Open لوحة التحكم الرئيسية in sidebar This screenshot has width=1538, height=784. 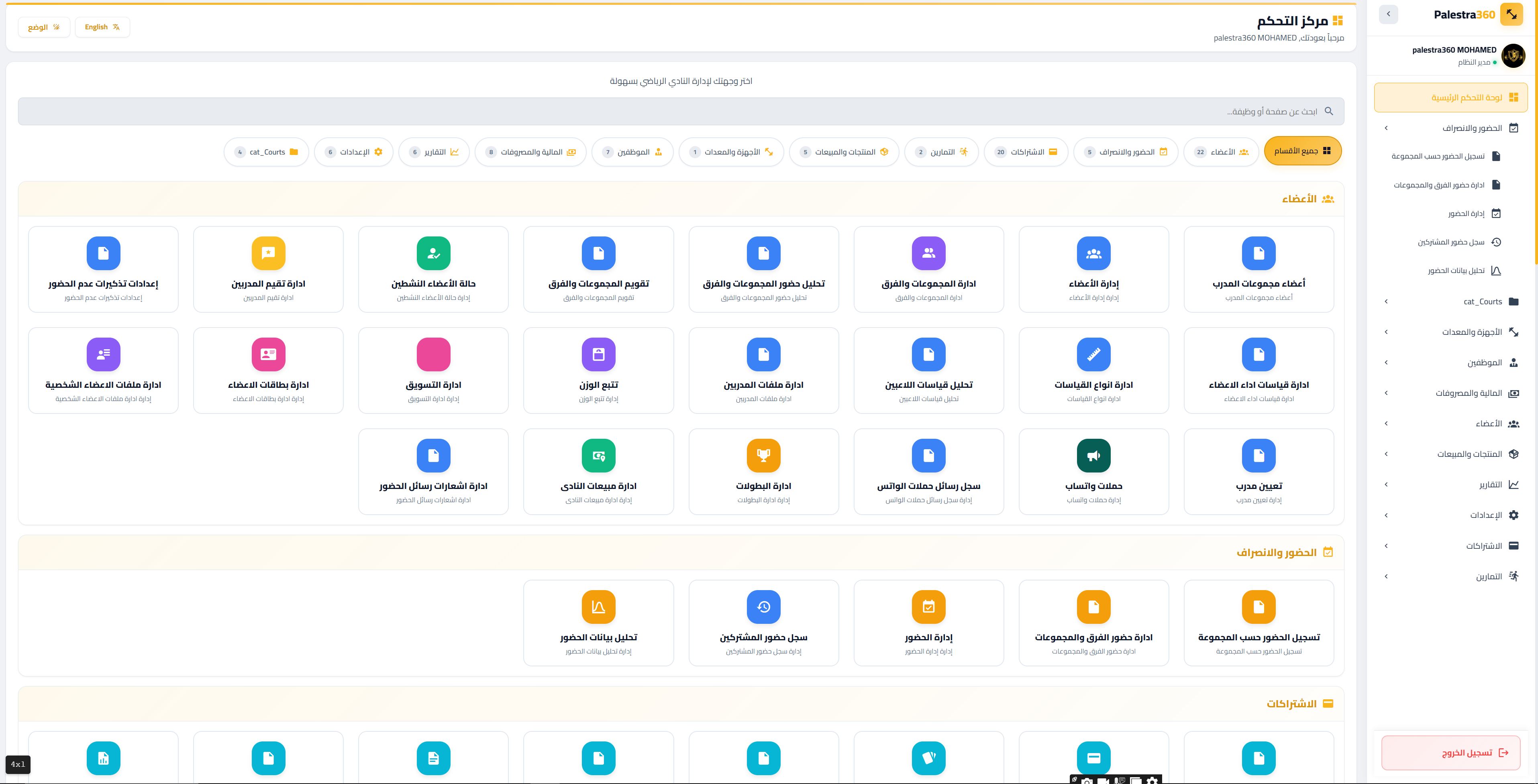[x=1450, y=97]
